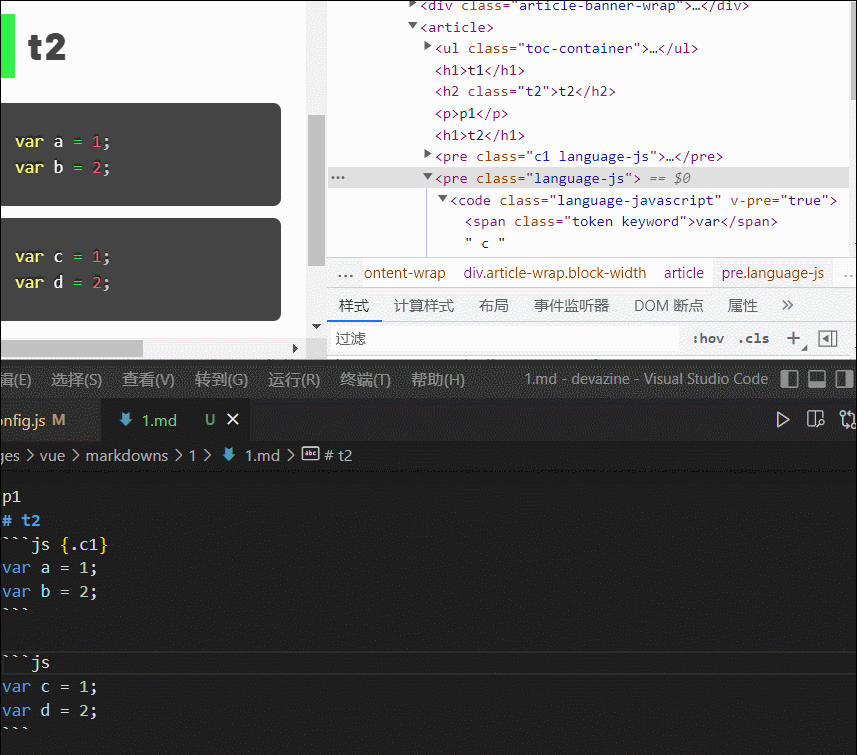Screen dimensions: 857x755
Task: Toggle the VS Code bottom panel layout icon
Action: click(817, 379)
